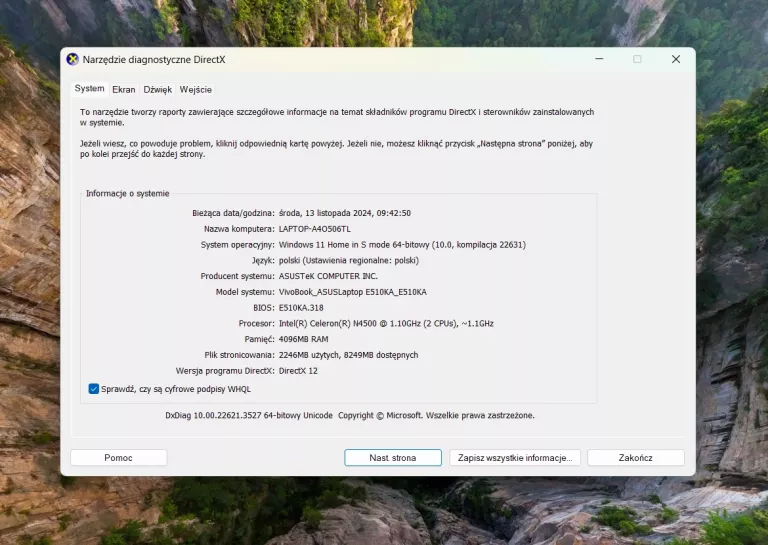Click the Informacje o systemie group label

click(x=127, y=193)
